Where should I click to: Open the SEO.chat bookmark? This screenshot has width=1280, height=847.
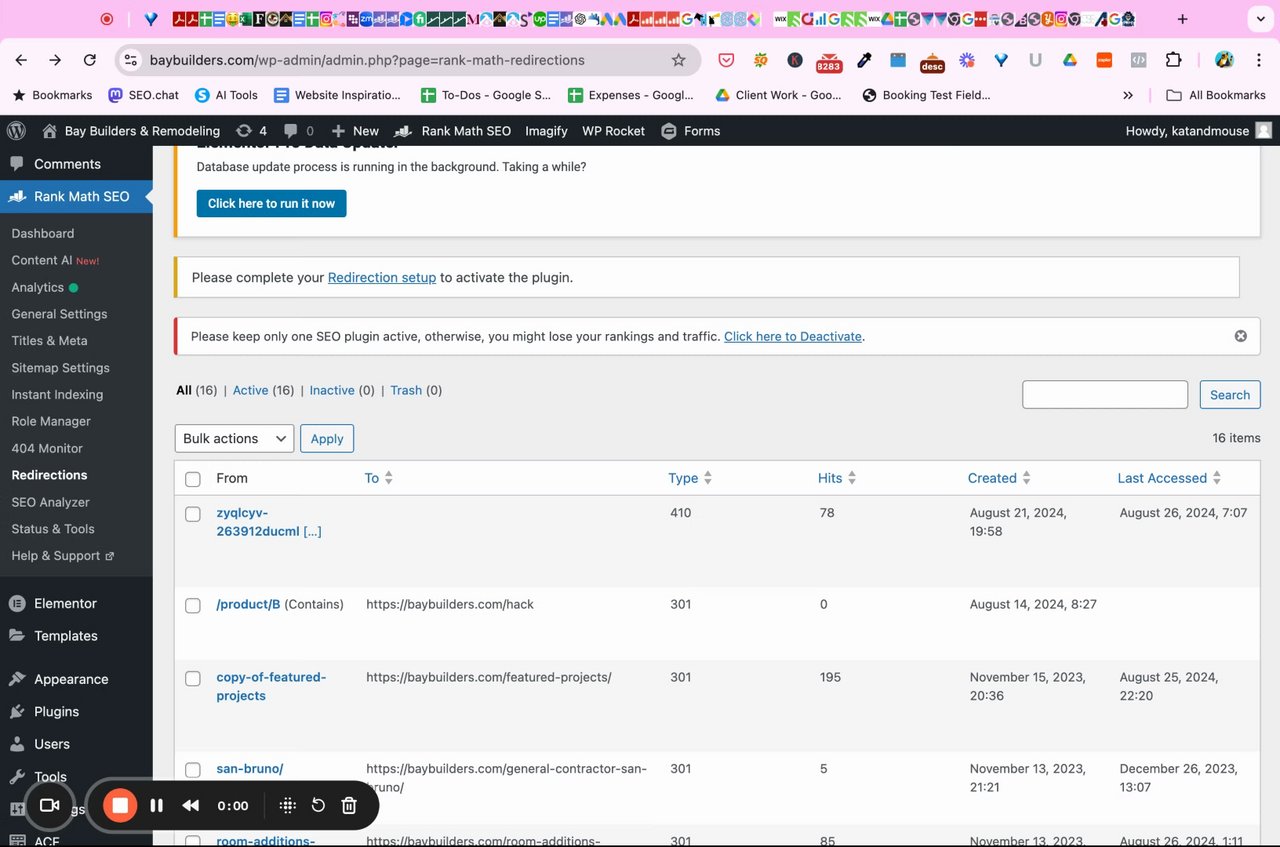tap(143, 95)
